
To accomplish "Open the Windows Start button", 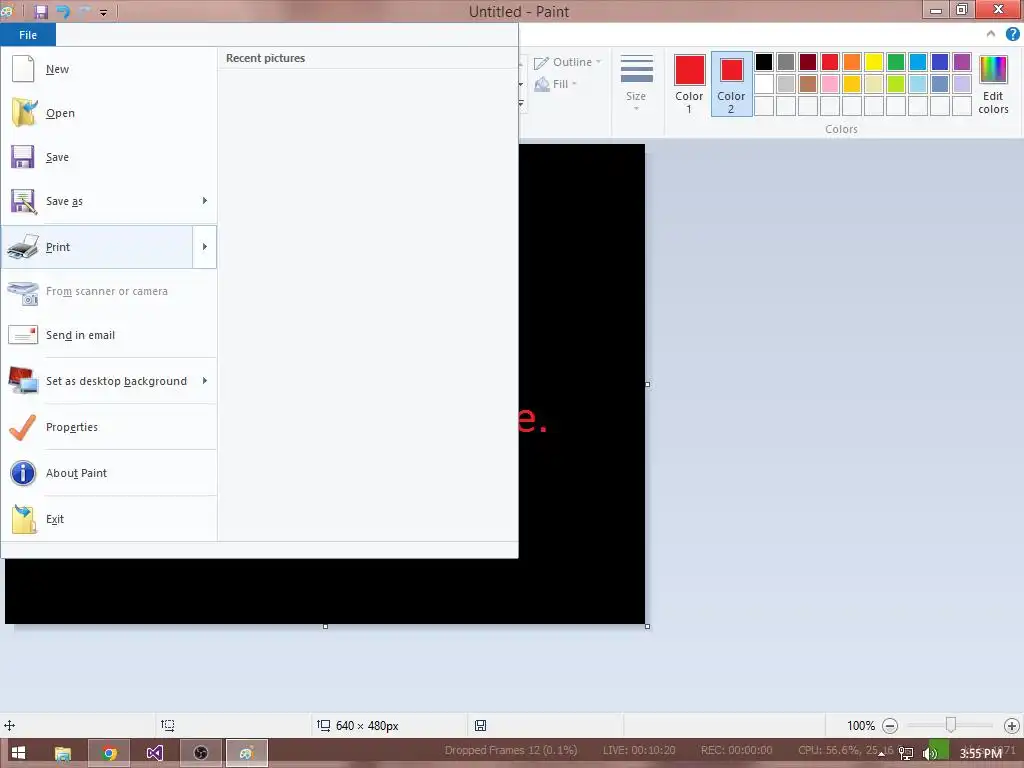I will pos(18,753).
